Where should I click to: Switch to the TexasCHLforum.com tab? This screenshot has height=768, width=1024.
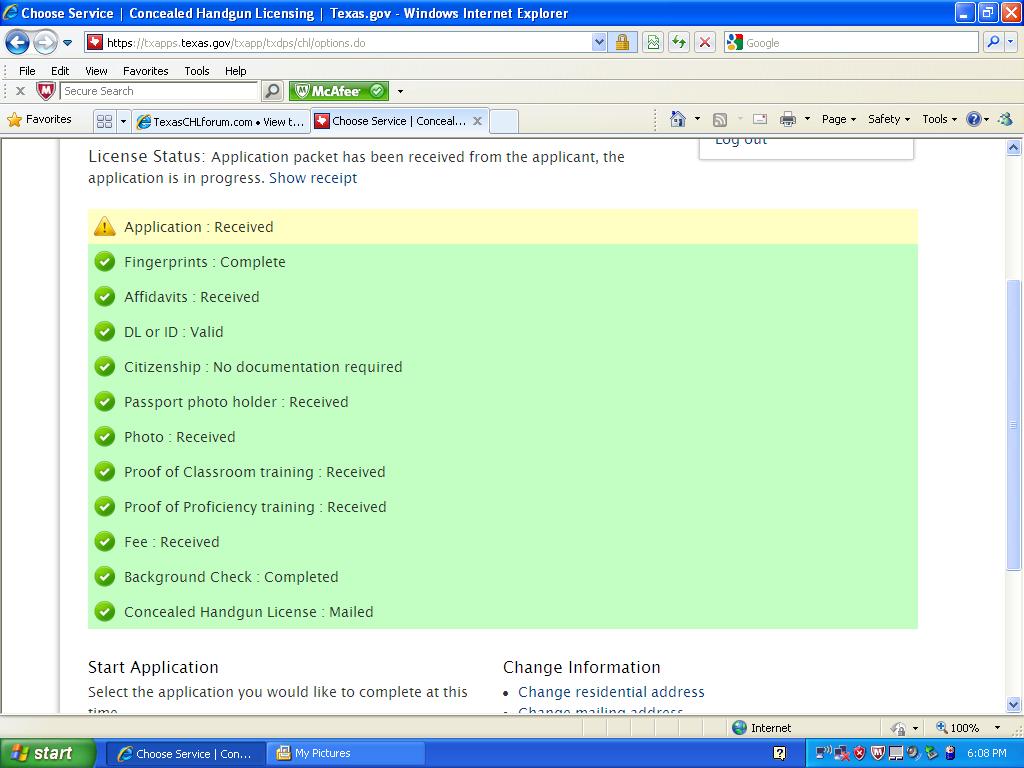coord(220,121)
